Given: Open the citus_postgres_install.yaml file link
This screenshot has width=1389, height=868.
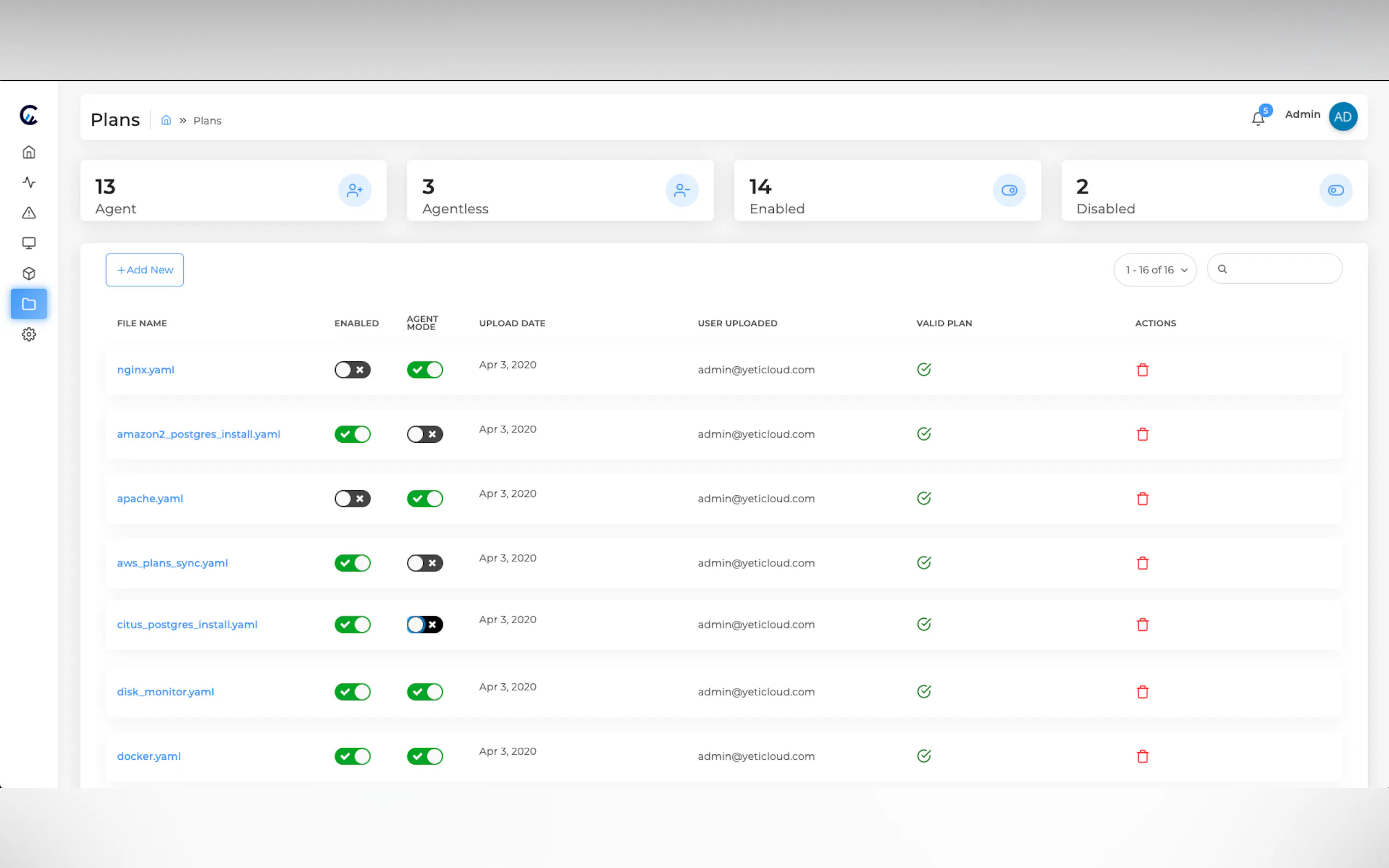Looking at the screenshot, I should 187,625.
